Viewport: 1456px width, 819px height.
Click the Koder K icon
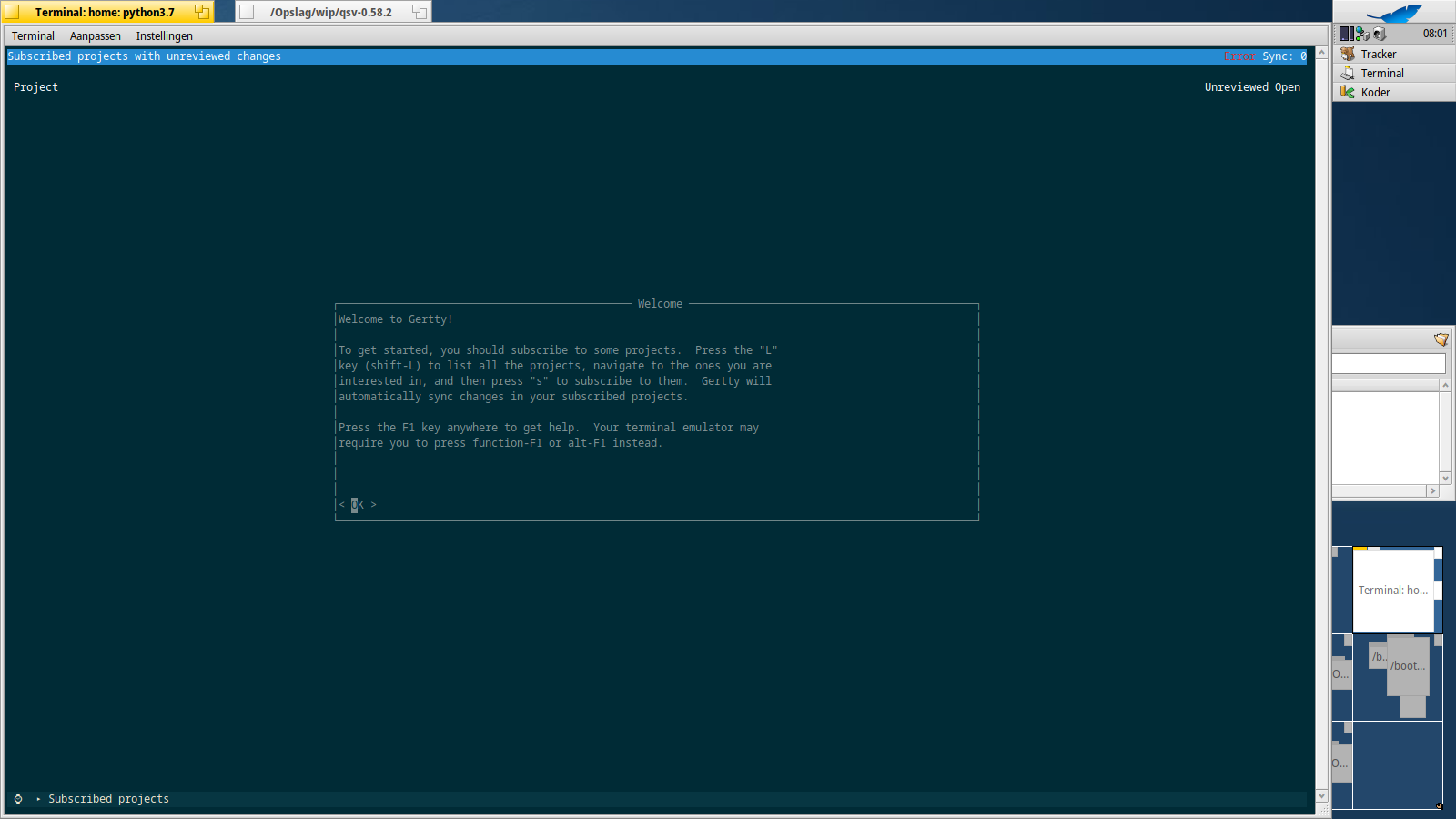coord(1348,93)
